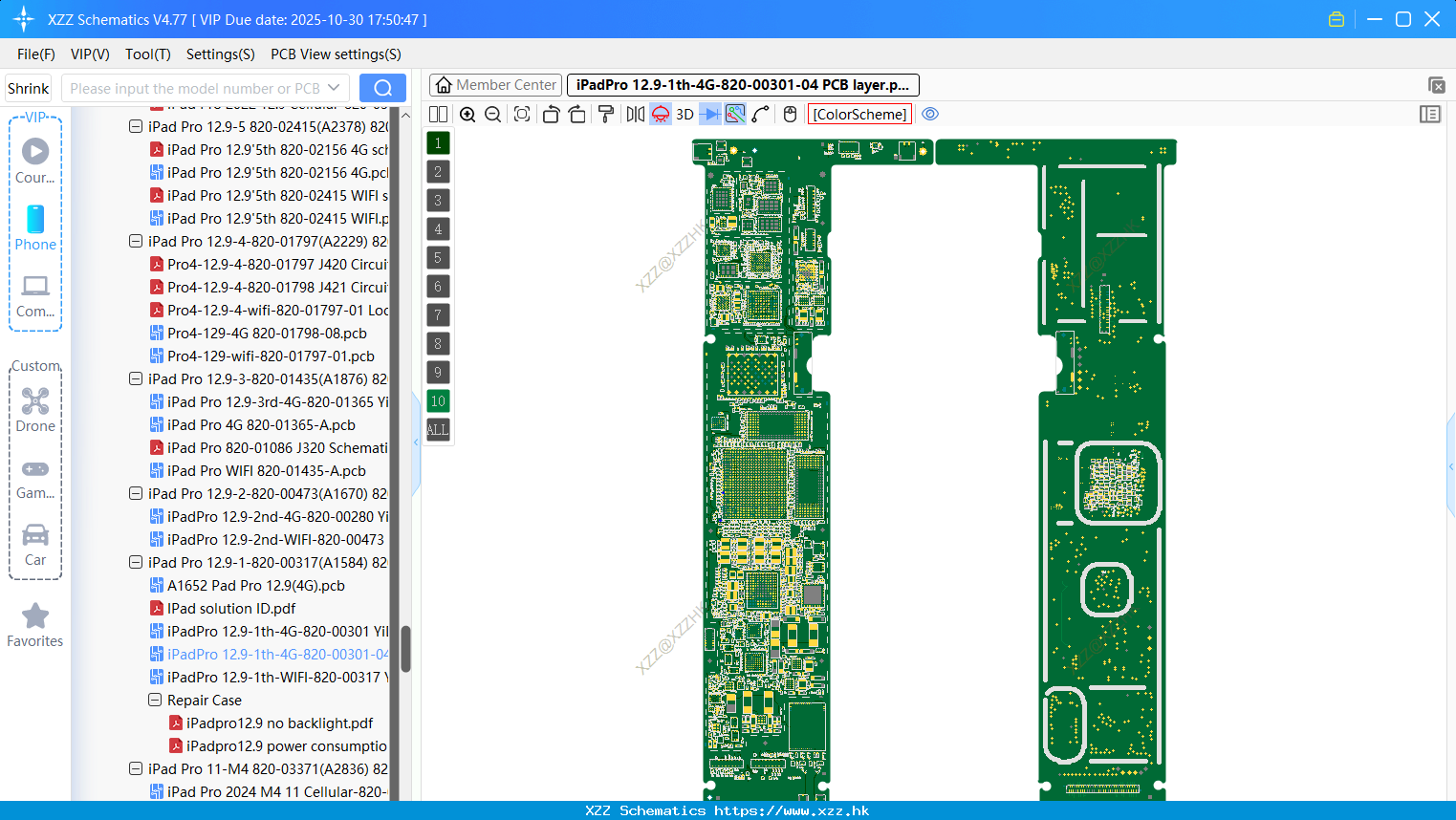The width and height of the screenshot is (1456, 820).
Task: Toggle the red lamp highlight mode
Action: [661, 115]
